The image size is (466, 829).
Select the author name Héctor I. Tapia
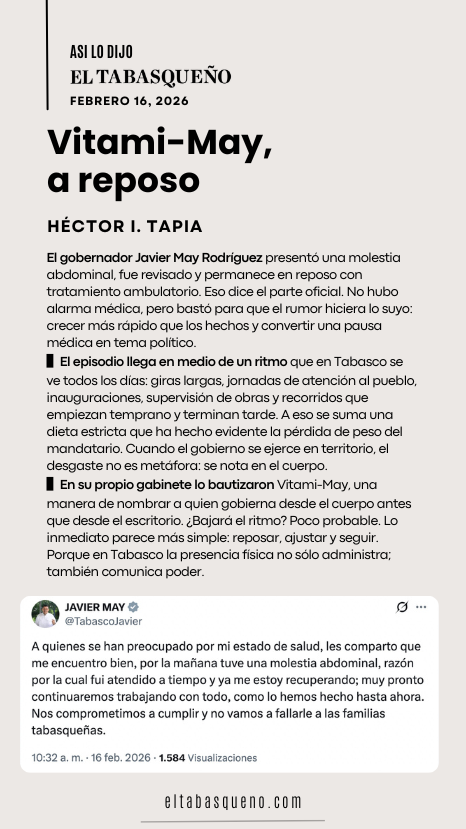pyautogui.click(x=125, y=226)
